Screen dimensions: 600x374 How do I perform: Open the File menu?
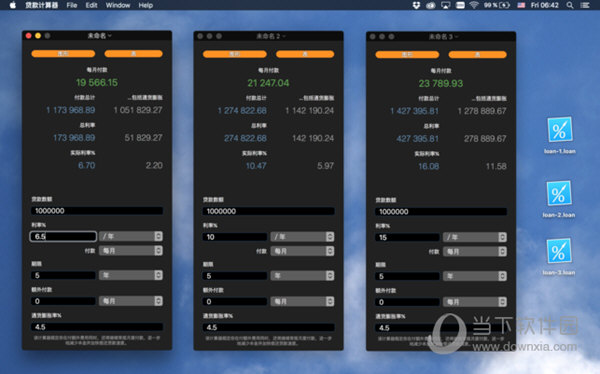tap(72, 5)
